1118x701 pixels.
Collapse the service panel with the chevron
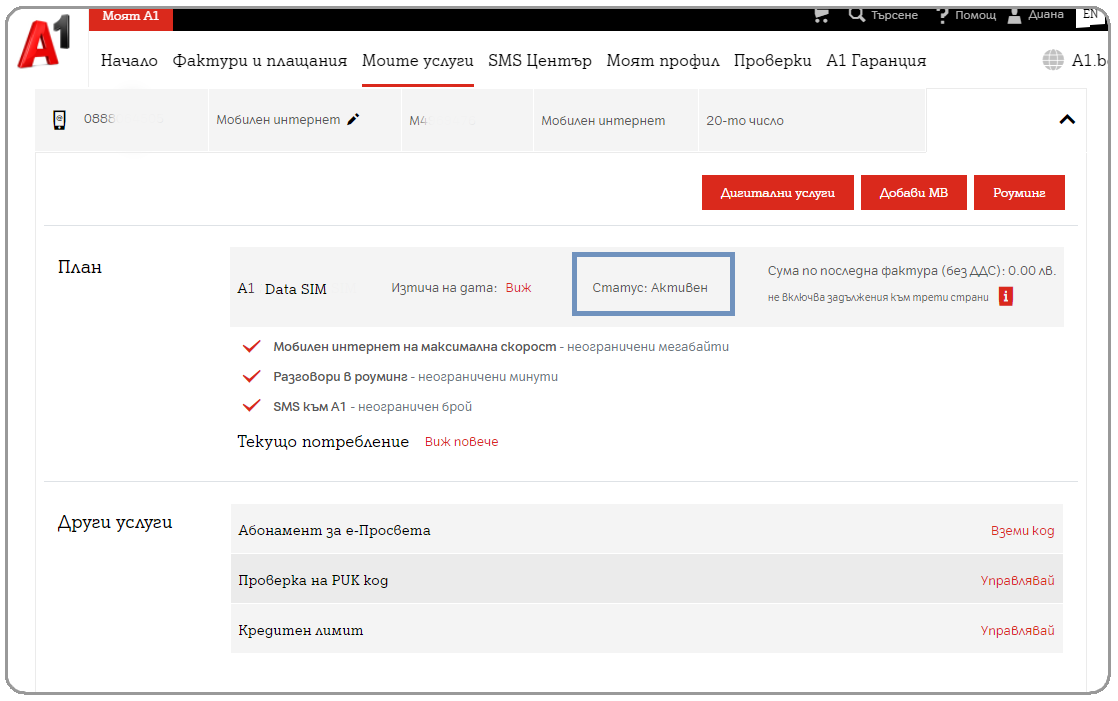[x=1067, y=120]
